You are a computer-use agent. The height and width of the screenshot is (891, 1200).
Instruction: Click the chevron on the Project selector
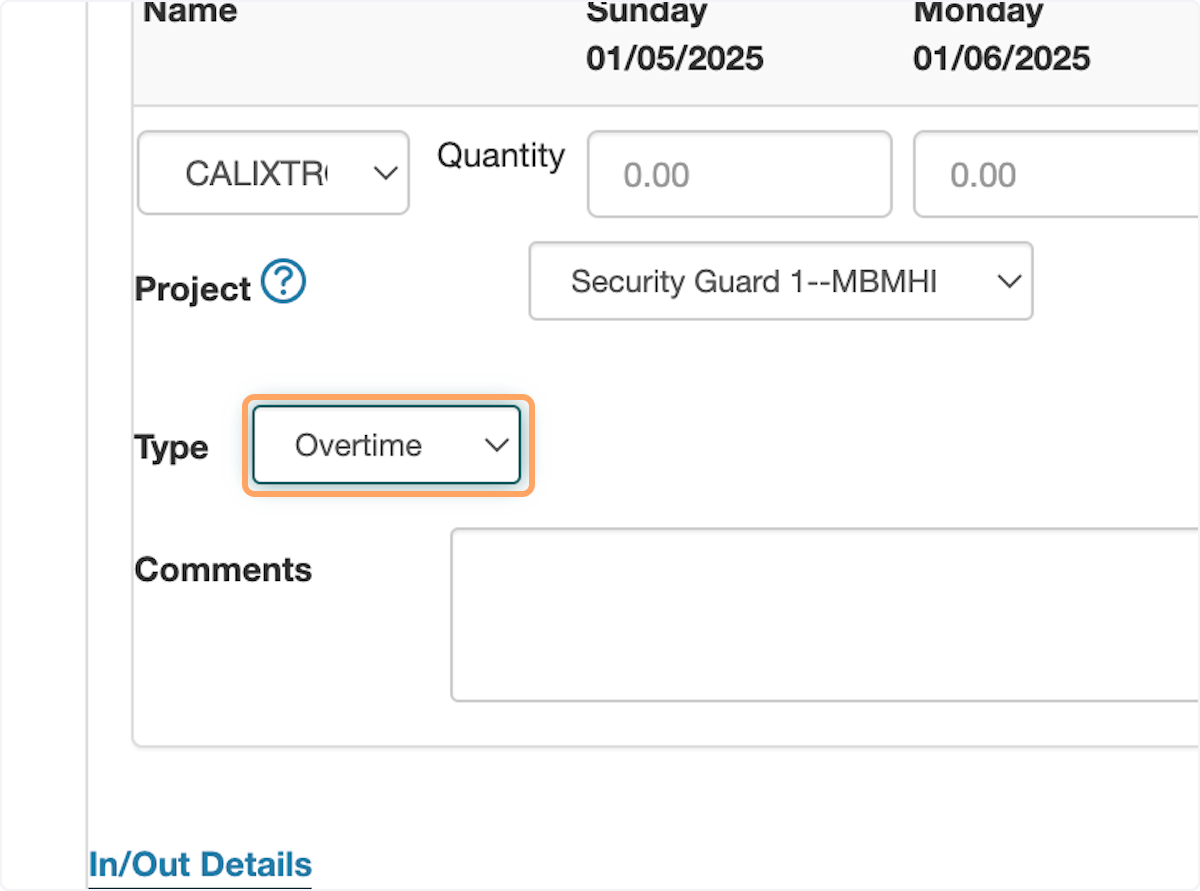click(x=1009, y=281)
